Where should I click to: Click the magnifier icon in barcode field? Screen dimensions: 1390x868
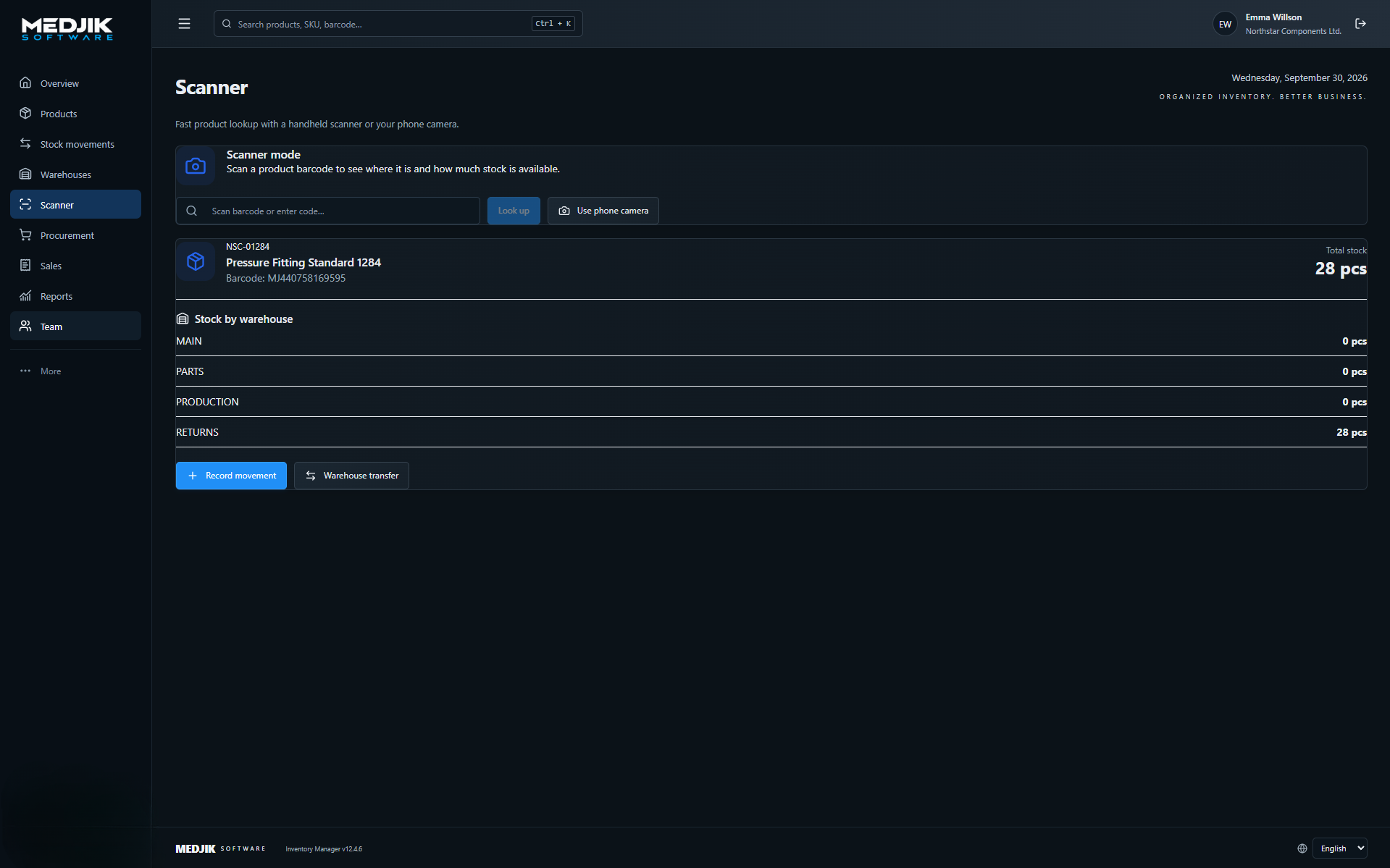coord(191,211)
